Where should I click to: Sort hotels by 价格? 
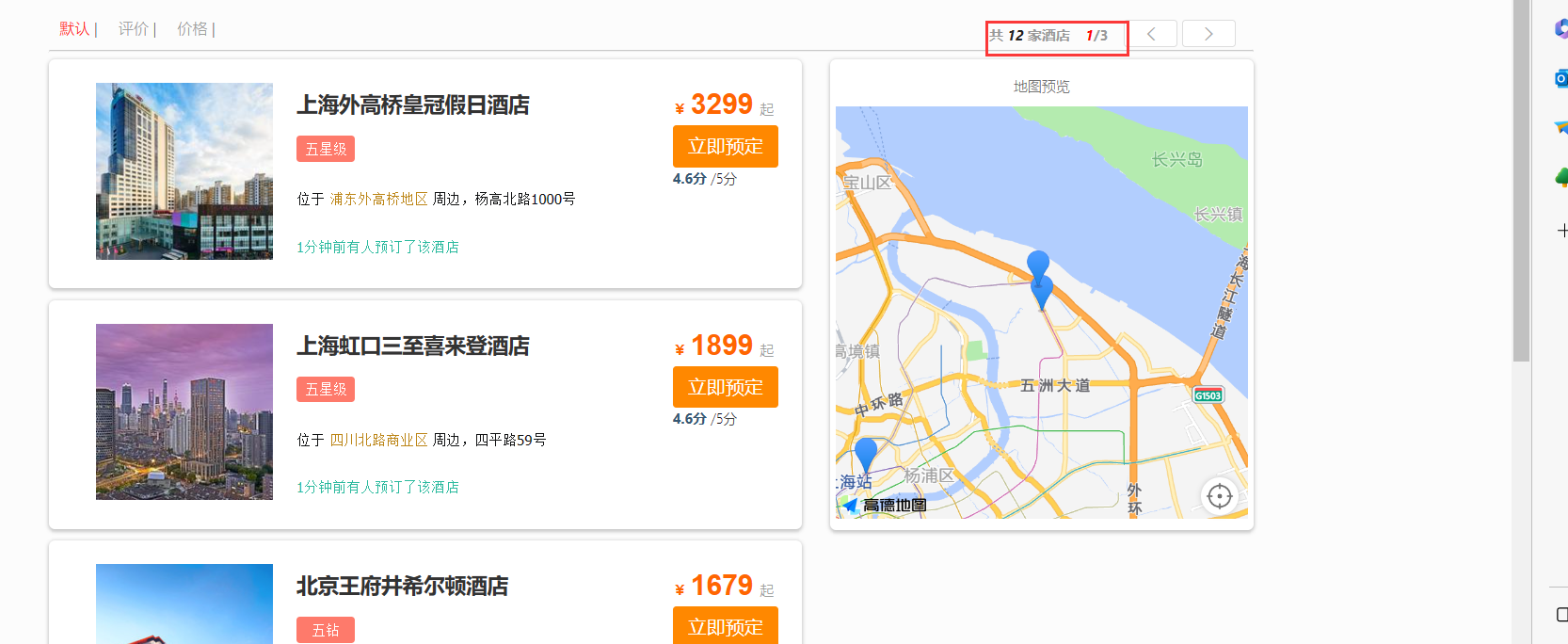coord(192,29)
